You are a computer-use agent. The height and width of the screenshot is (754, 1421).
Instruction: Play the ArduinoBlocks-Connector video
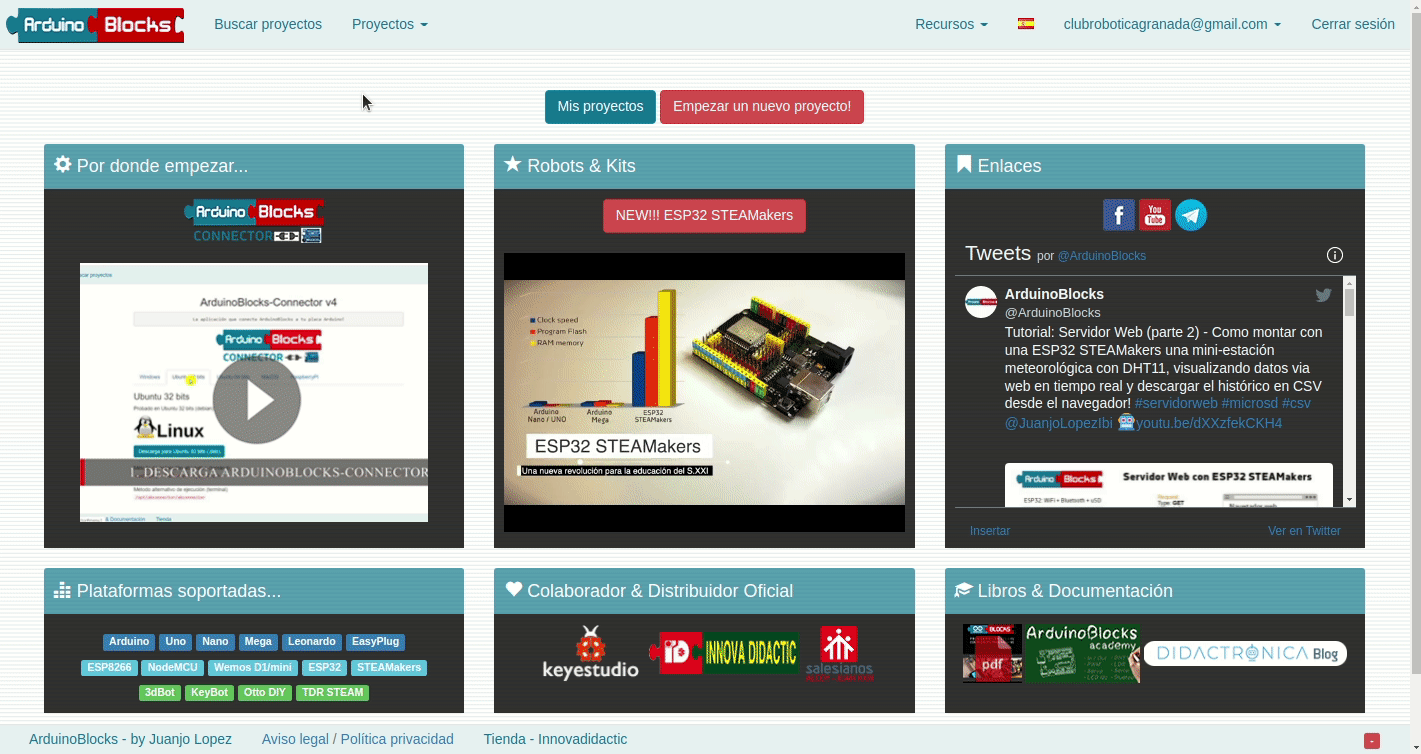click(256, 400)
